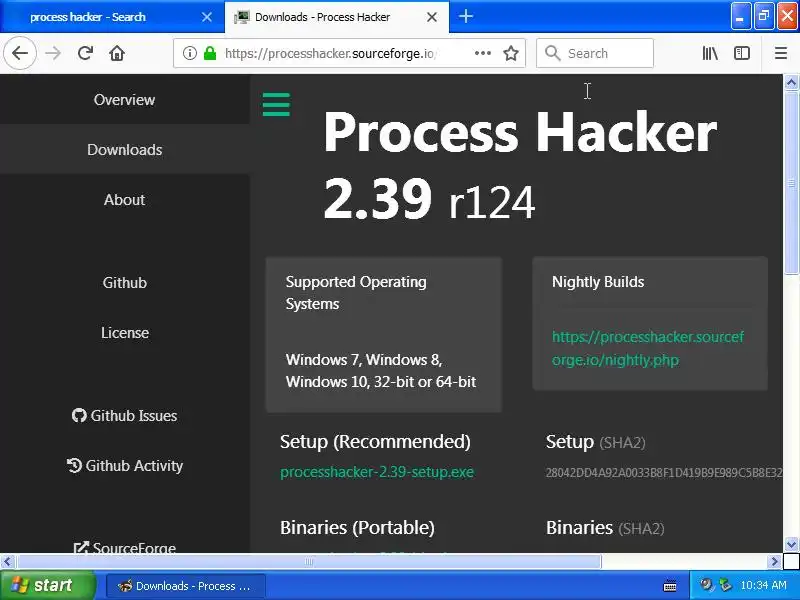Bookmark this page with the star icon
The width and height of the screenshot is (800, 600).
[x=511, y=53]
